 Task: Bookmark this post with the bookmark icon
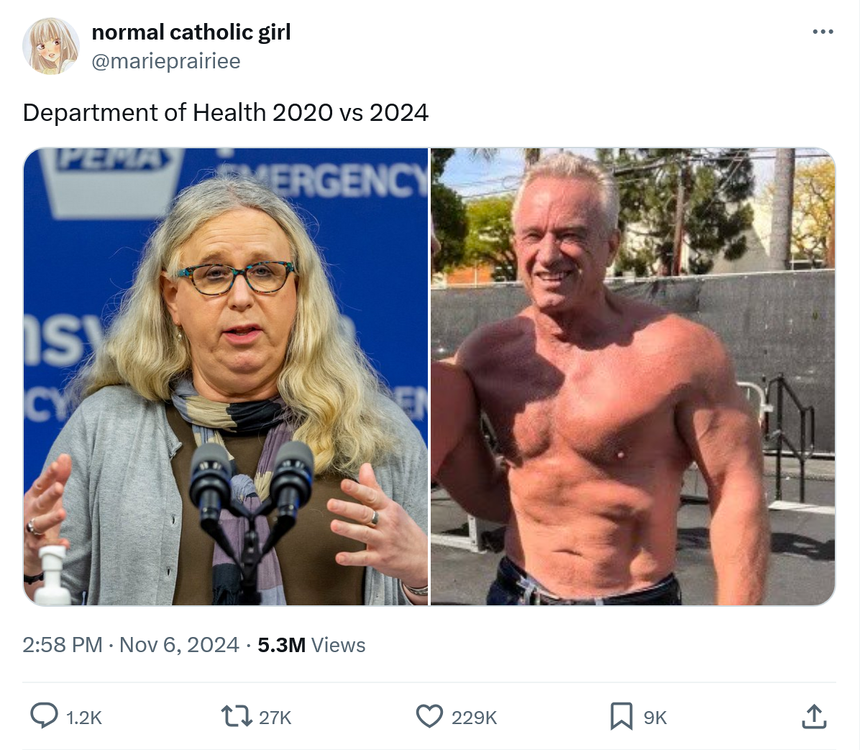(621, 717)
